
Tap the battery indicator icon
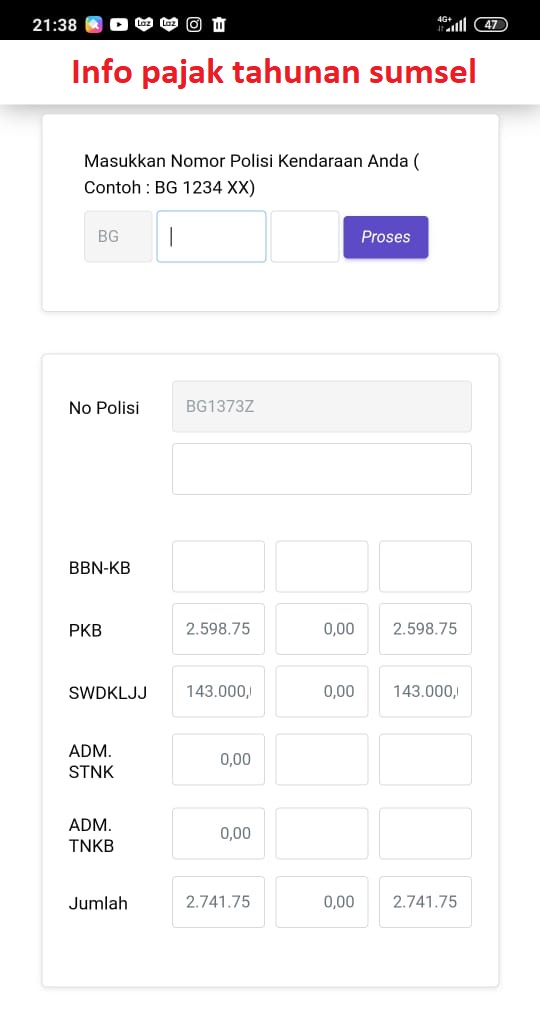click(x=491, y=25)
